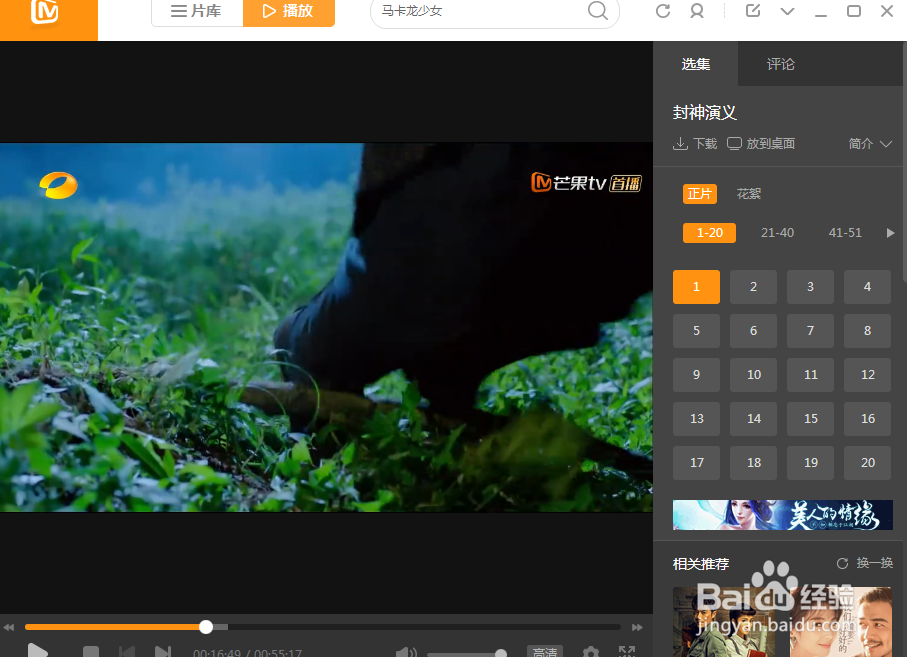Click the refresh icon in top bar

[x=663, y=11]
